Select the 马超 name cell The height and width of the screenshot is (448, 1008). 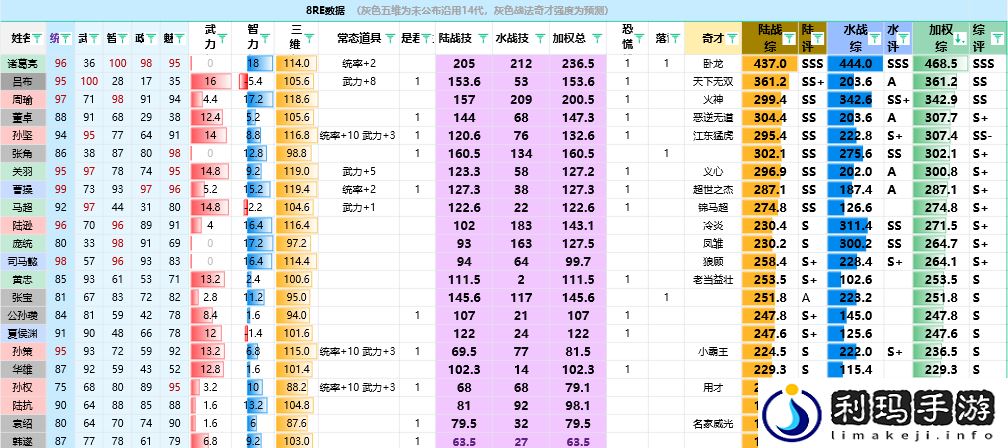23,208
